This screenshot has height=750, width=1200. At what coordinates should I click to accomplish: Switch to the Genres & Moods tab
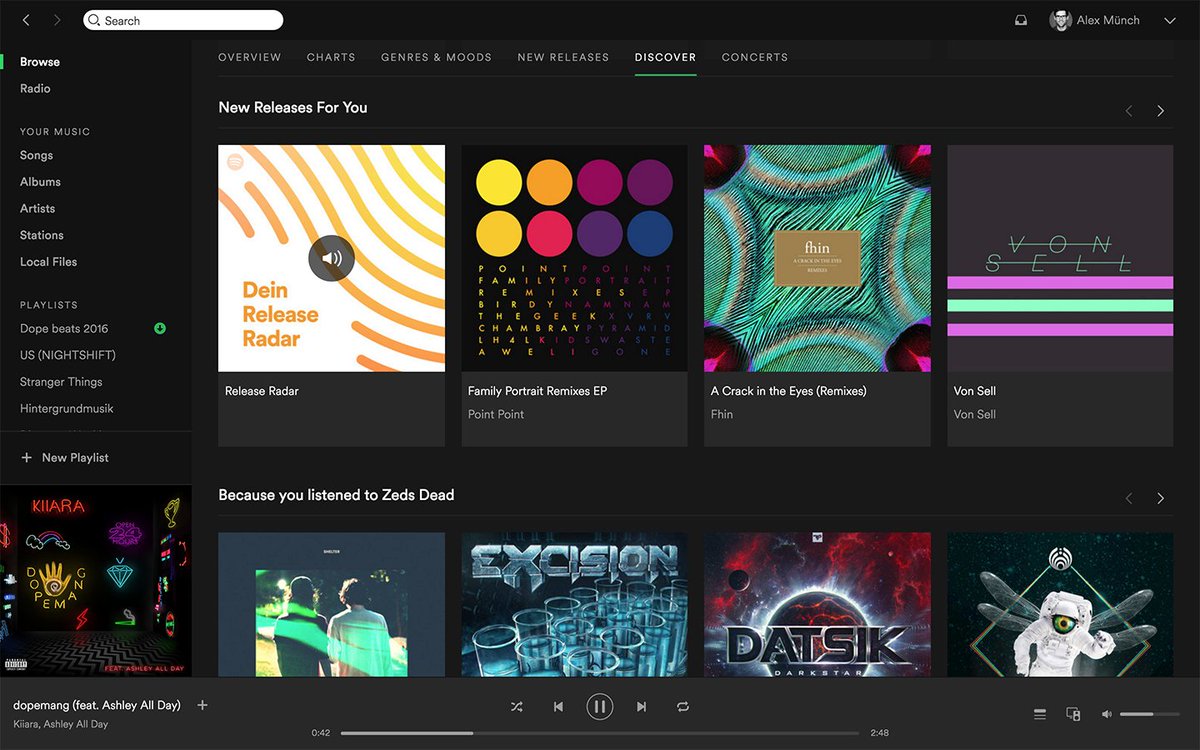click(x=436, y=57)
